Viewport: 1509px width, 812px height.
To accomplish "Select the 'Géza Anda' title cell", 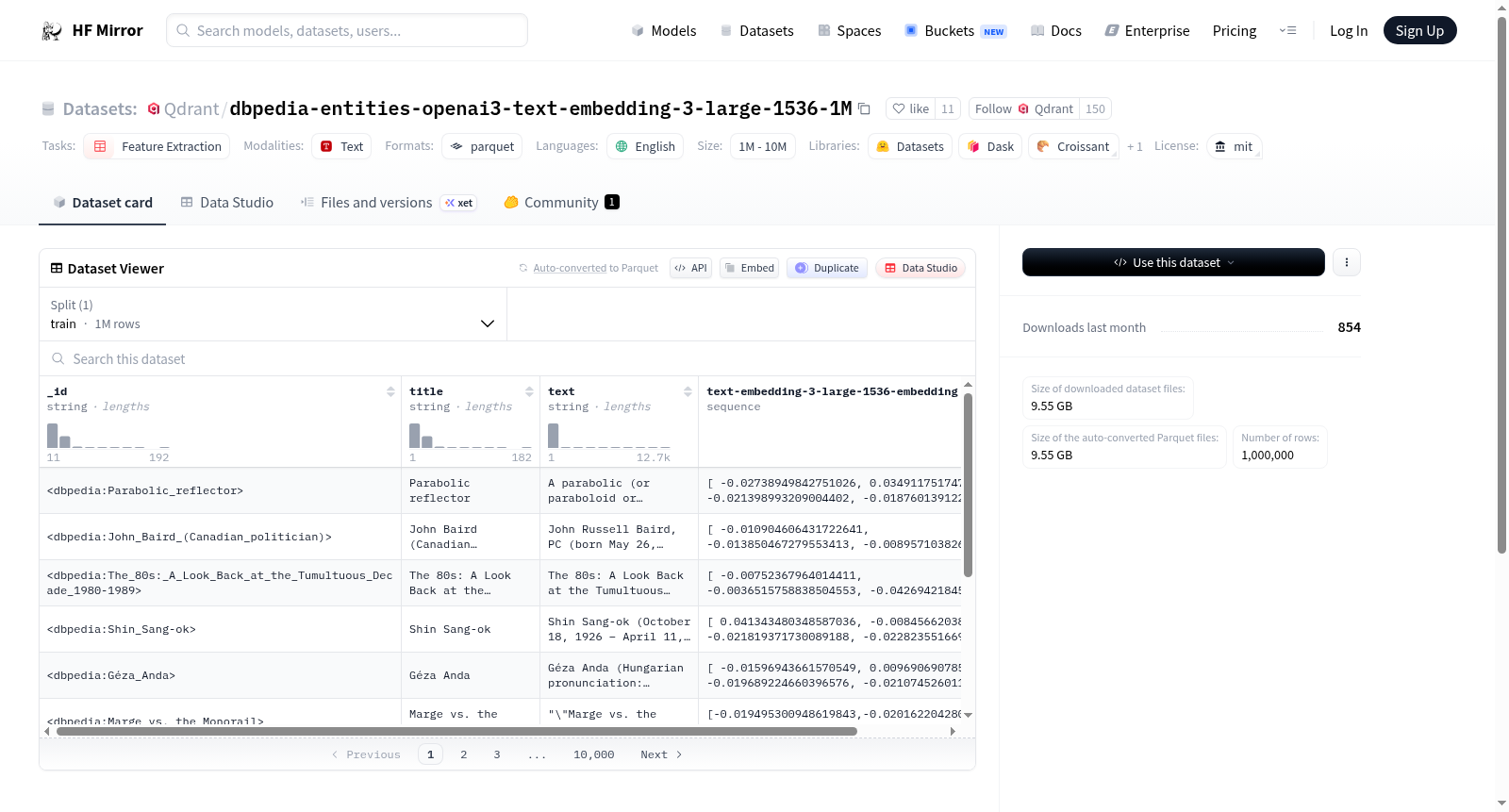I will point(470,675).
